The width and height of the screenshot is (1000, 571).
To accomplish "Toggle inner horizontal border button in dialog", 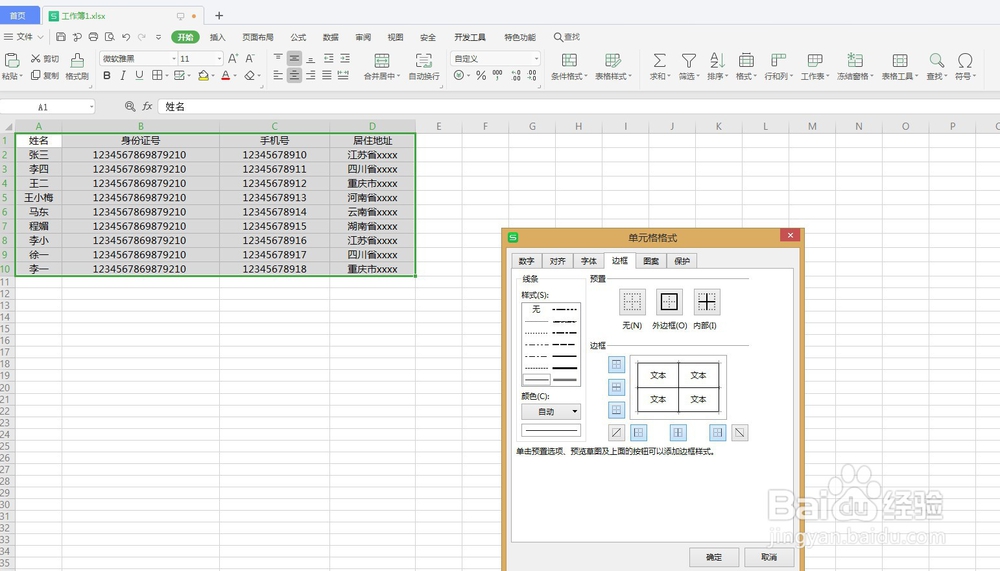I will pyautogui.click(x=616, y=387).
